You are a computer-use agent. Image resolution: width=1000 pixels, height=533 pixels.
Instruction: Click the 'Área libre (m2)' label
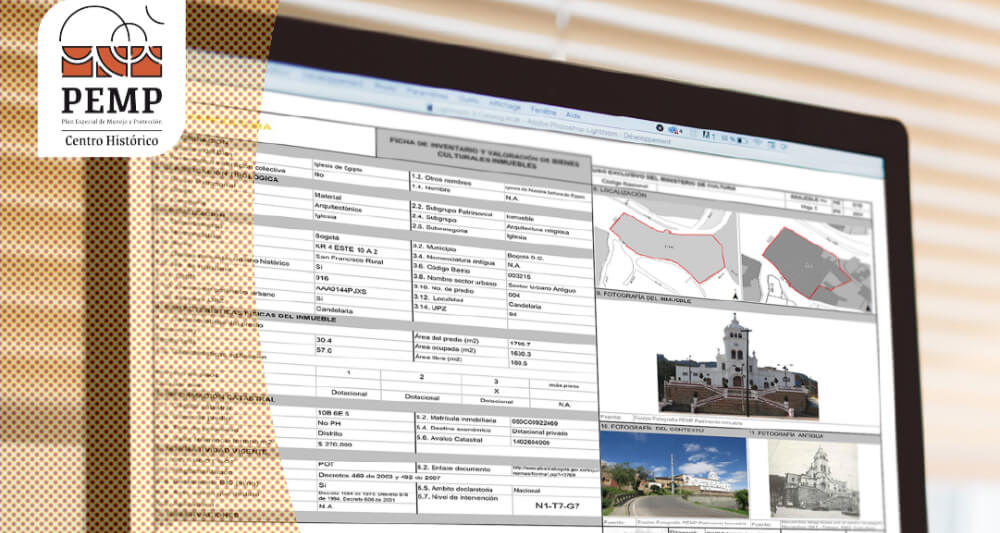[438, 358]
